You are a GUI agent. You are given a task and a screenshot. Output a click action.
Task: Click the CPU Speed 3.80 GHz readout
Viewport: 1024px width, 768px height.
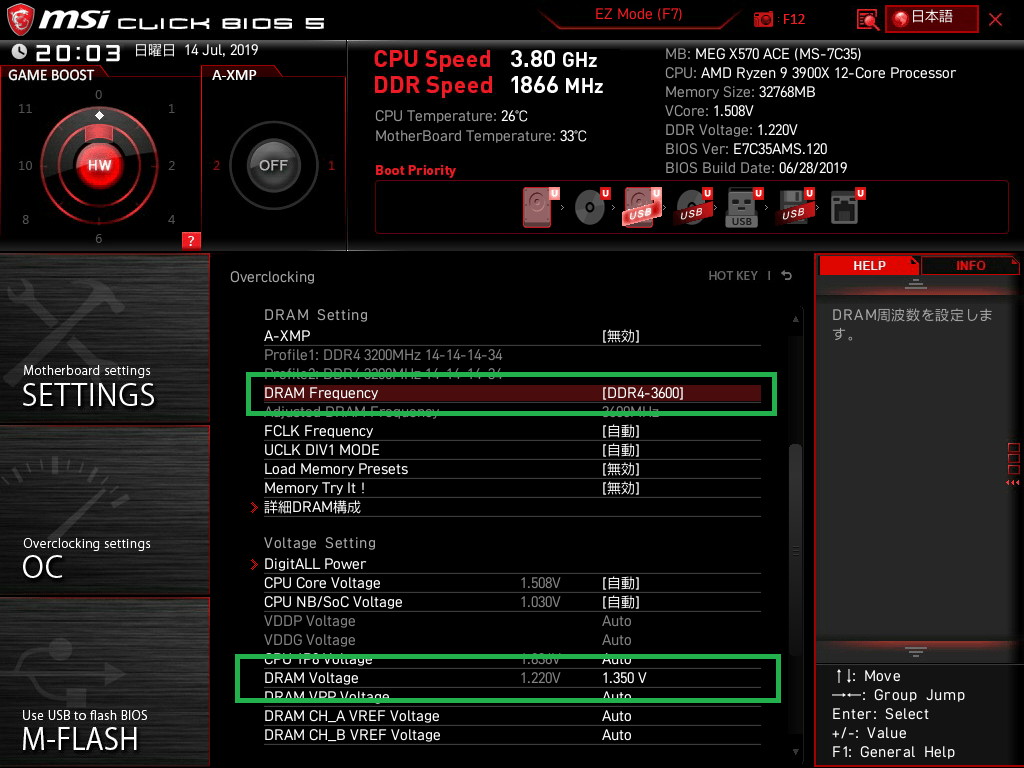coord(485,59)
